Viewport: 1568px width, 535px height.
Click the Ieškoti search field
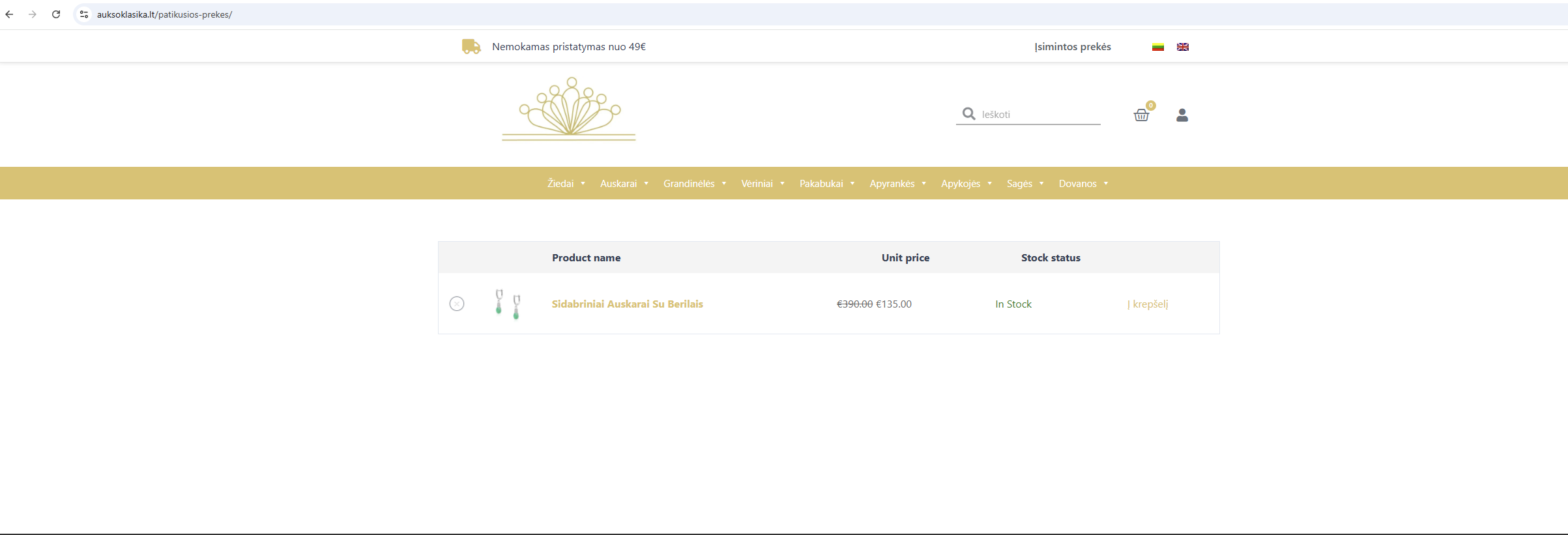click(x=1038, y=115)
